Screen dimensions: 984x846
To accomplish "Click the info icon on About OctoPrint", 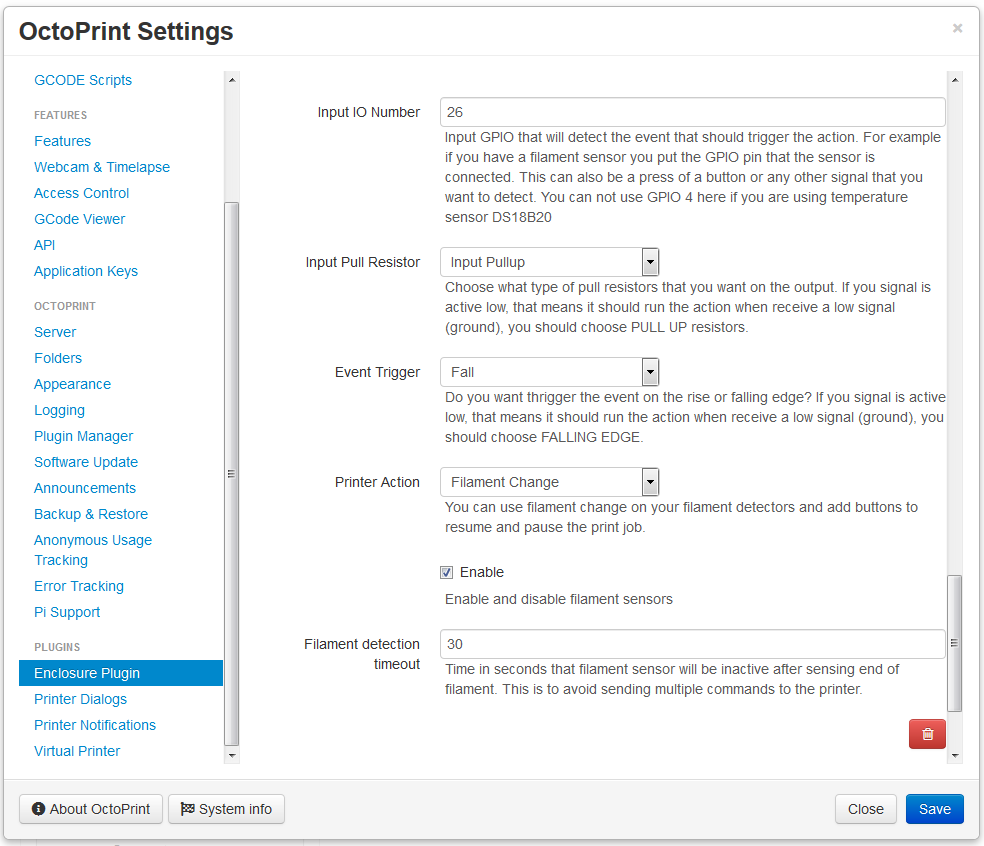I will click(38, 809).
